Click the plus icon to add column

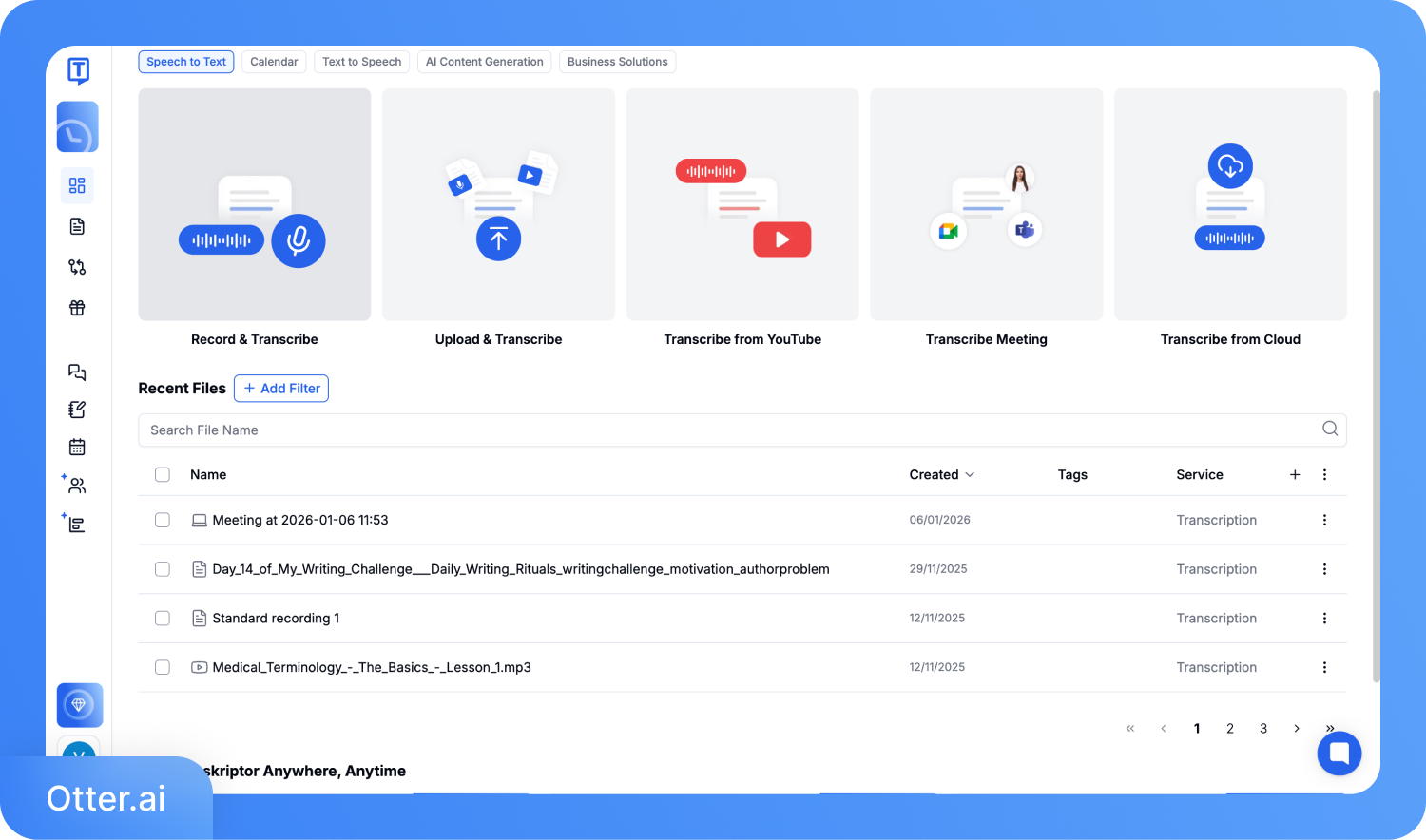(x=1294, y=474)
